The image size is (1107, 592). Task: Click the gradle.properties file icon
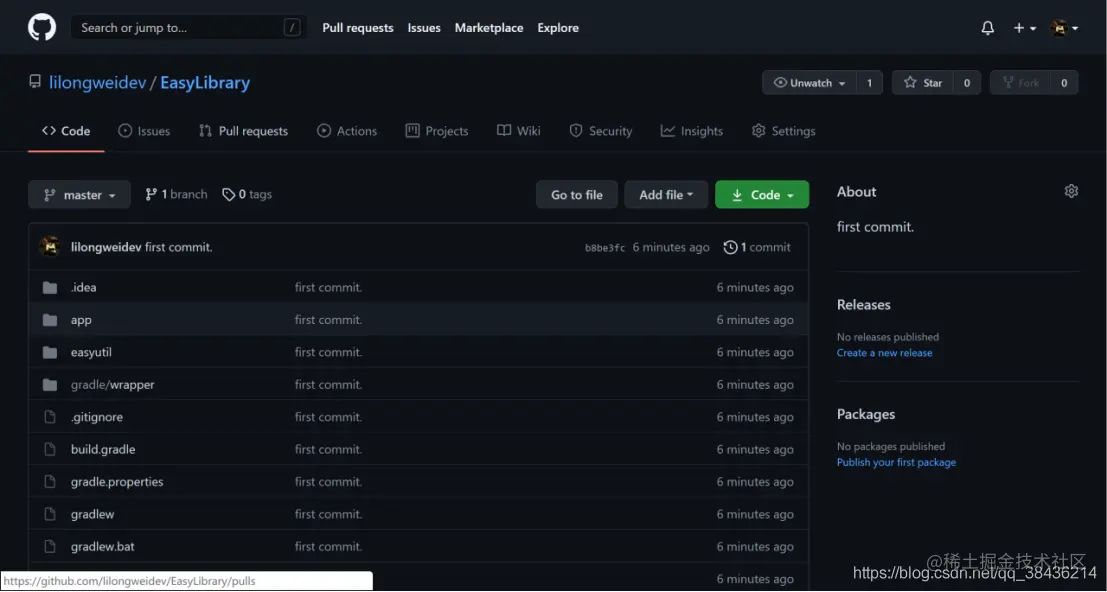[x=49, y=482]
